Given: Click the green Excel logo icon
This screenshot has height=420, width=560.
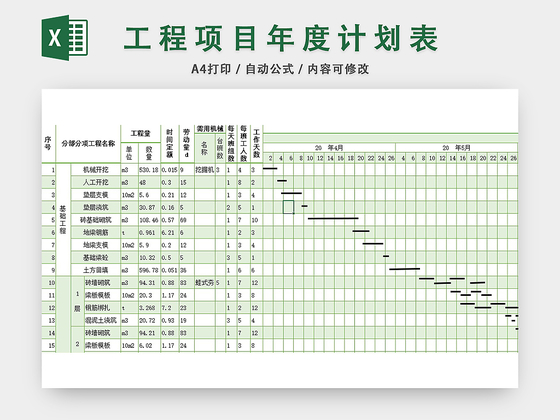Looking at the screenshot, I should [x=65, y=38].
